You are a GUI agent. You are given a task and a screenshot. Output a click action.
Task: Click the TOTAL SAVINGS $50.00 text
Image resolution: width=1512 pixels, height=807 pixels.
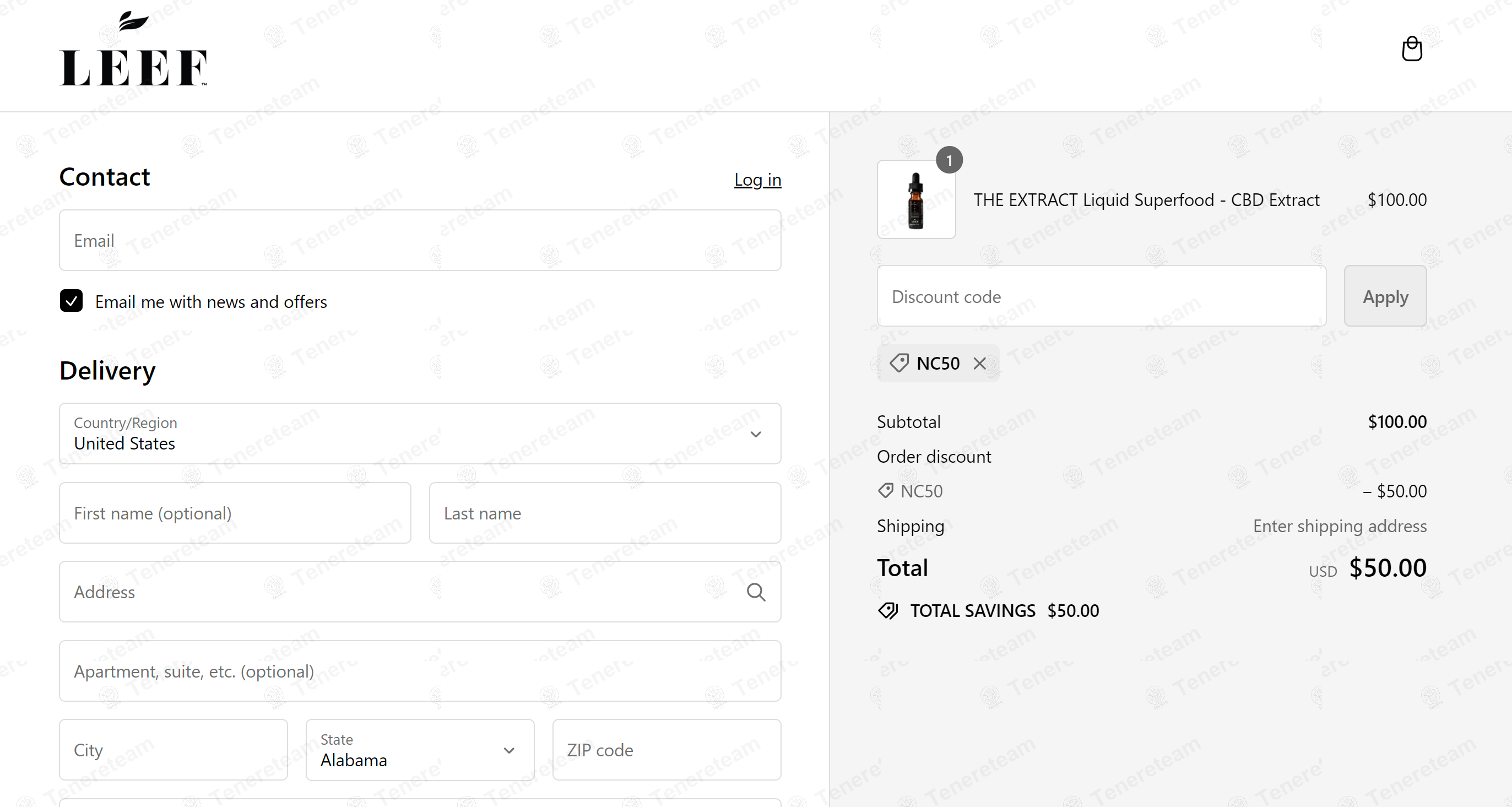(x=1004, y=611)
